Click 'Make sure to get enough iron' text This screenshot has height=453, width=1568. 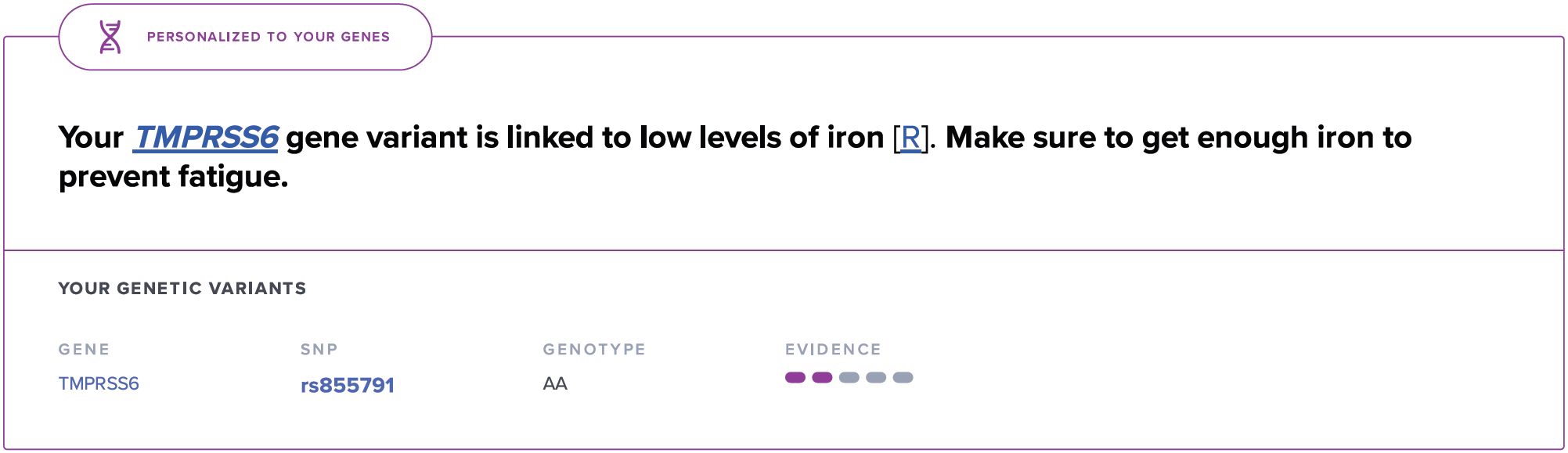pyautogui.click(x=1166, y=138)
